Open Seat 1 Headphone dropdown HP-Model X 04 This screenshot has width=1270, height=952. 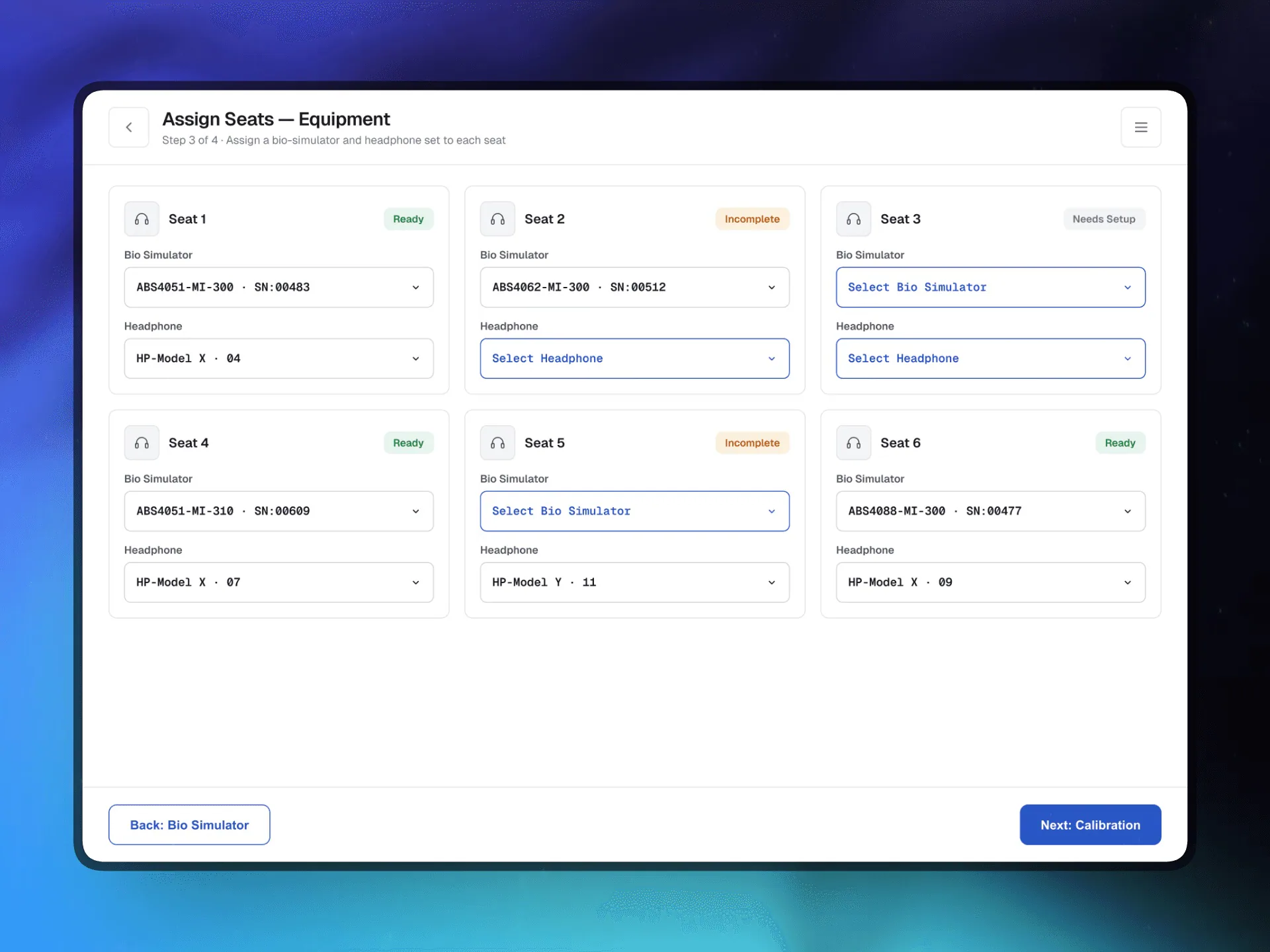(278, 358)
